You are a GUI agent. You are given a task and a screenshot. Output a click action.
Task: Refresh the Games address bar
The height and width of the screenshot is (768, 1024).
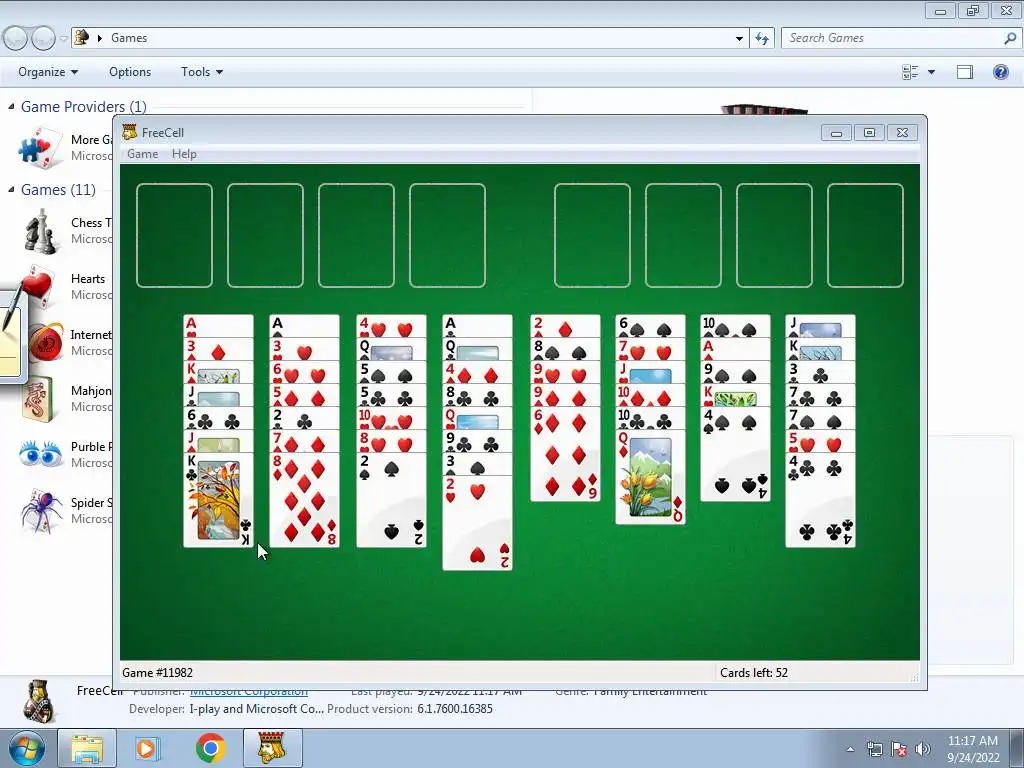point(762,38)
